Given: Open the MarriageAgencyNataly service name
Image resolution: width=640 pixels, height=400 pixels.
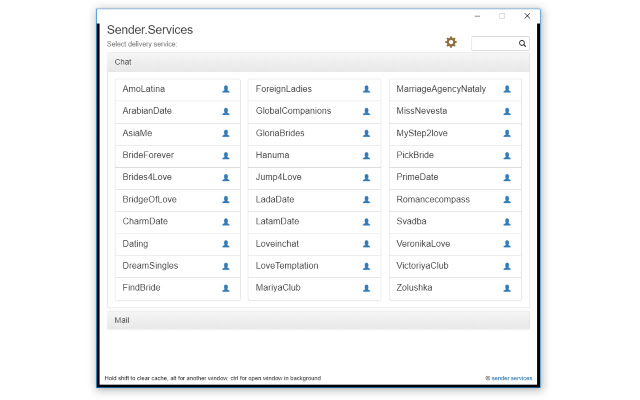Looking at the screenshot, I should pyautogui.click(x=441, y=89).
